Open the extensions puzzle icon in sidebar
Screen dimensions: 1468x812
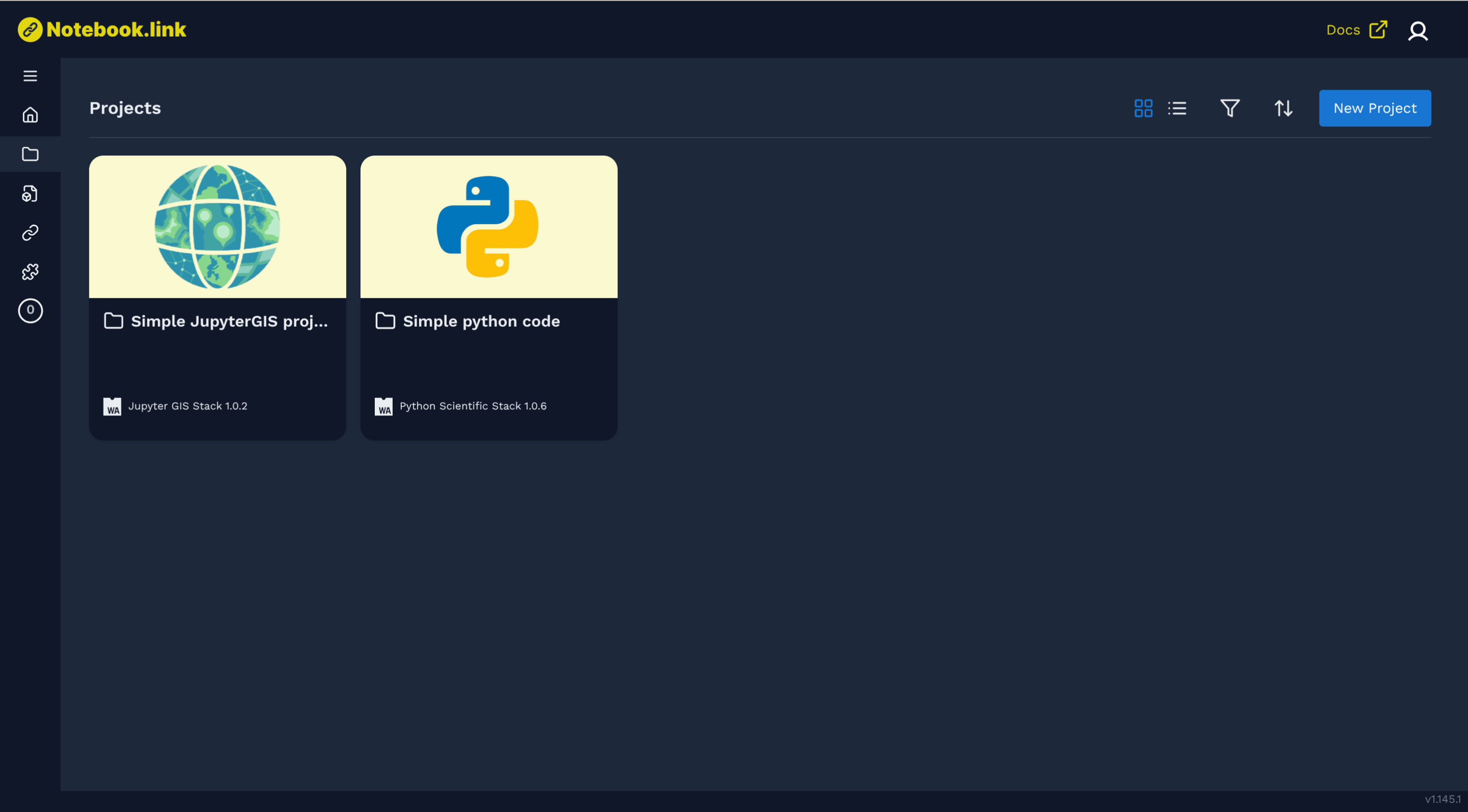tap(30, 272)
